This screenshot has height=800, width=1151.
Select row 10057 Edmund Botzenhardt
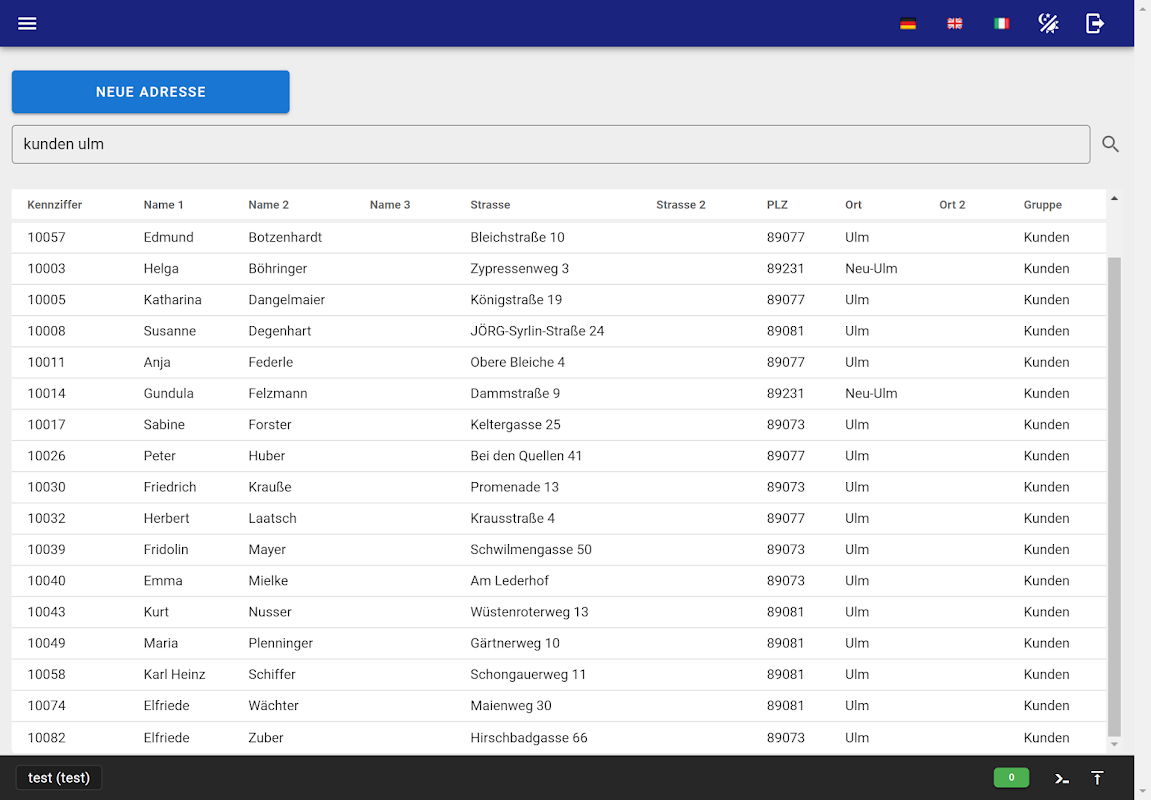(x=559, y=237)
